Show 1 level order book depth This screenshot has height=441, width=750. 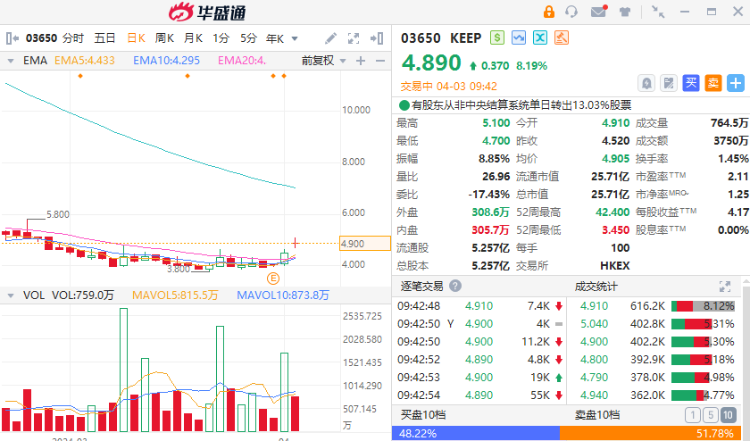(x=693, y=415)
